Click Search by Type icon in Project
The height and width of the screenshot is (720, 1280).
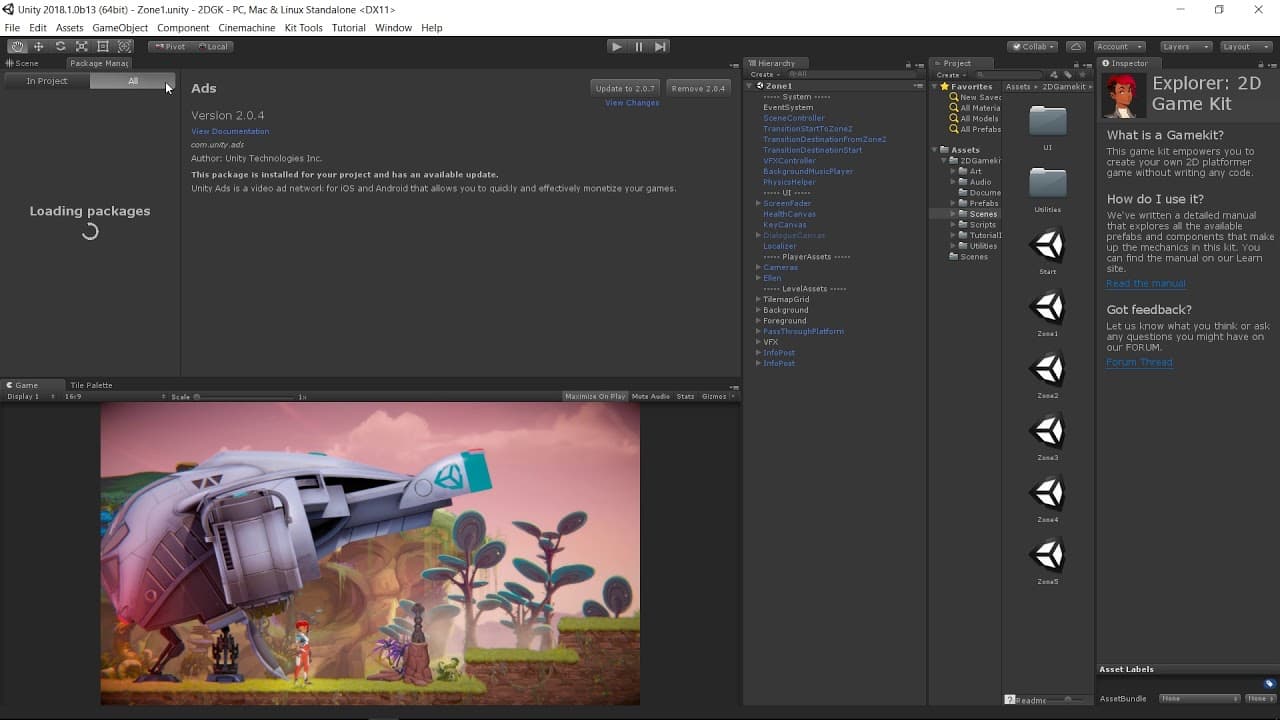pyautogui.click(x=1054, y=75)
